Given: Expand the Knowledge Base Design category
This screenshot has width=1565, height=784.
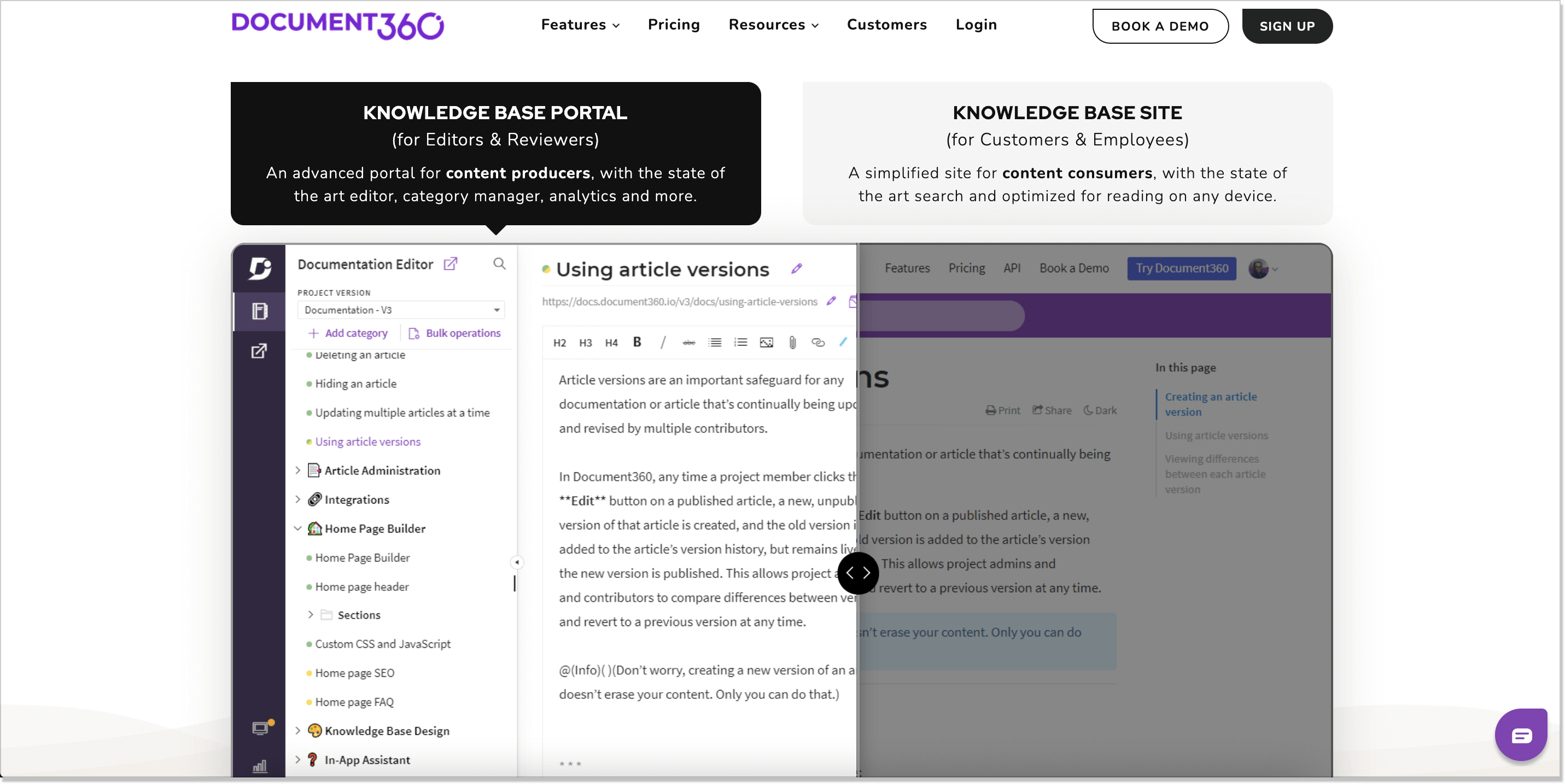Looking at the screenshot, I should [x=297, y=731].
